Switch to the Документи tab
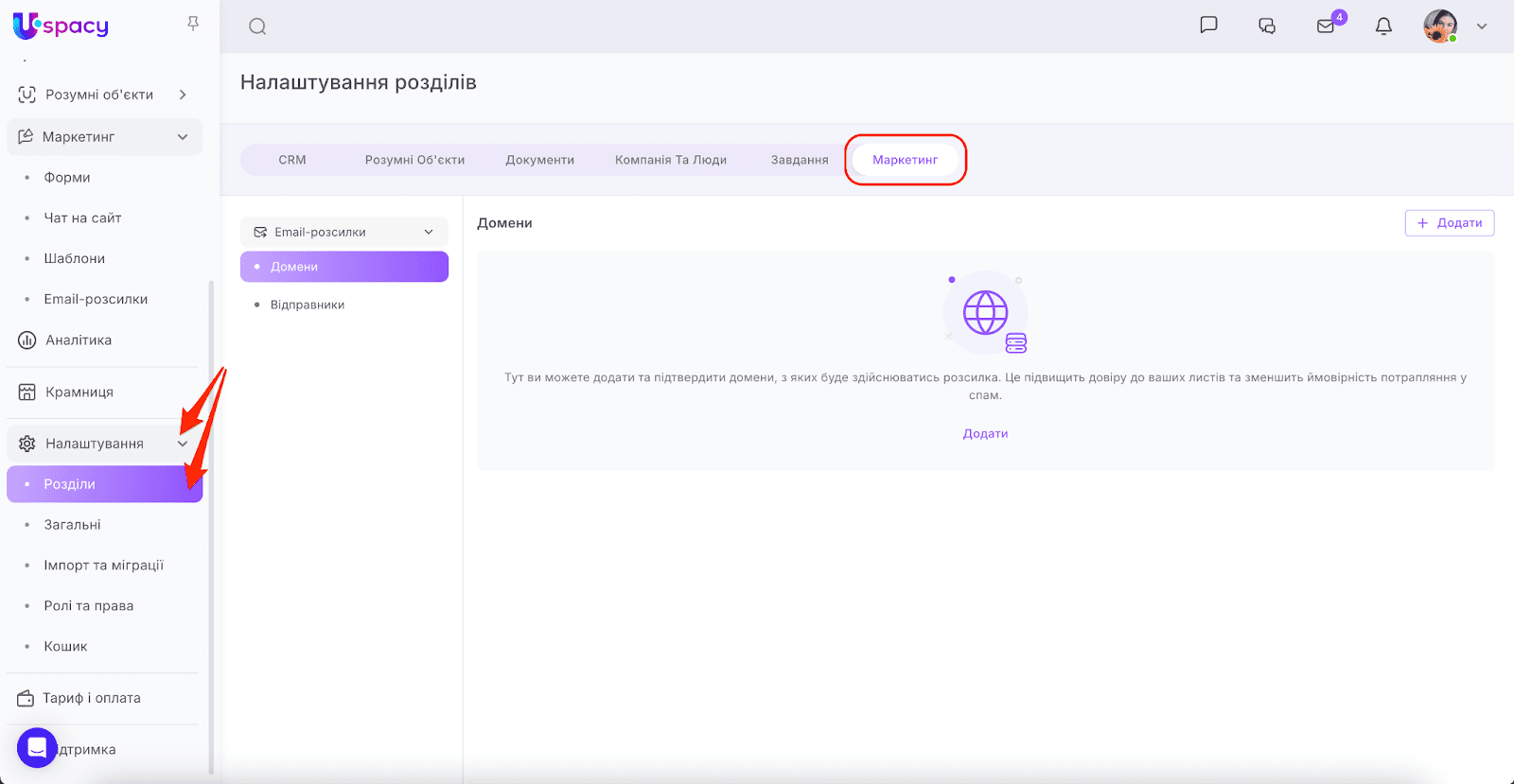1514x784 pixels. 539,160
